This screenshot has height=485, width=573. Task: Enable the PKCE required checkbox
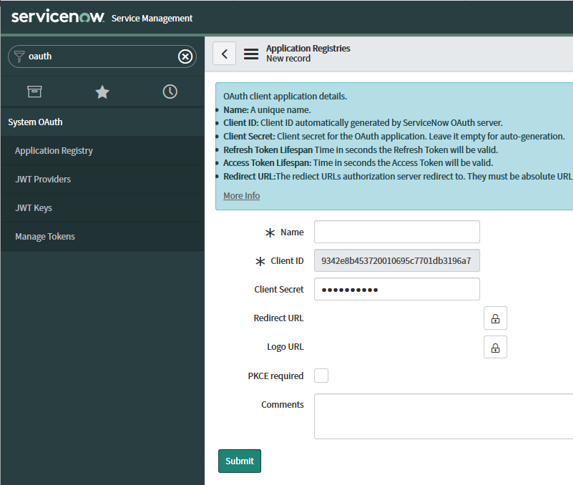(x=321, y=376)
